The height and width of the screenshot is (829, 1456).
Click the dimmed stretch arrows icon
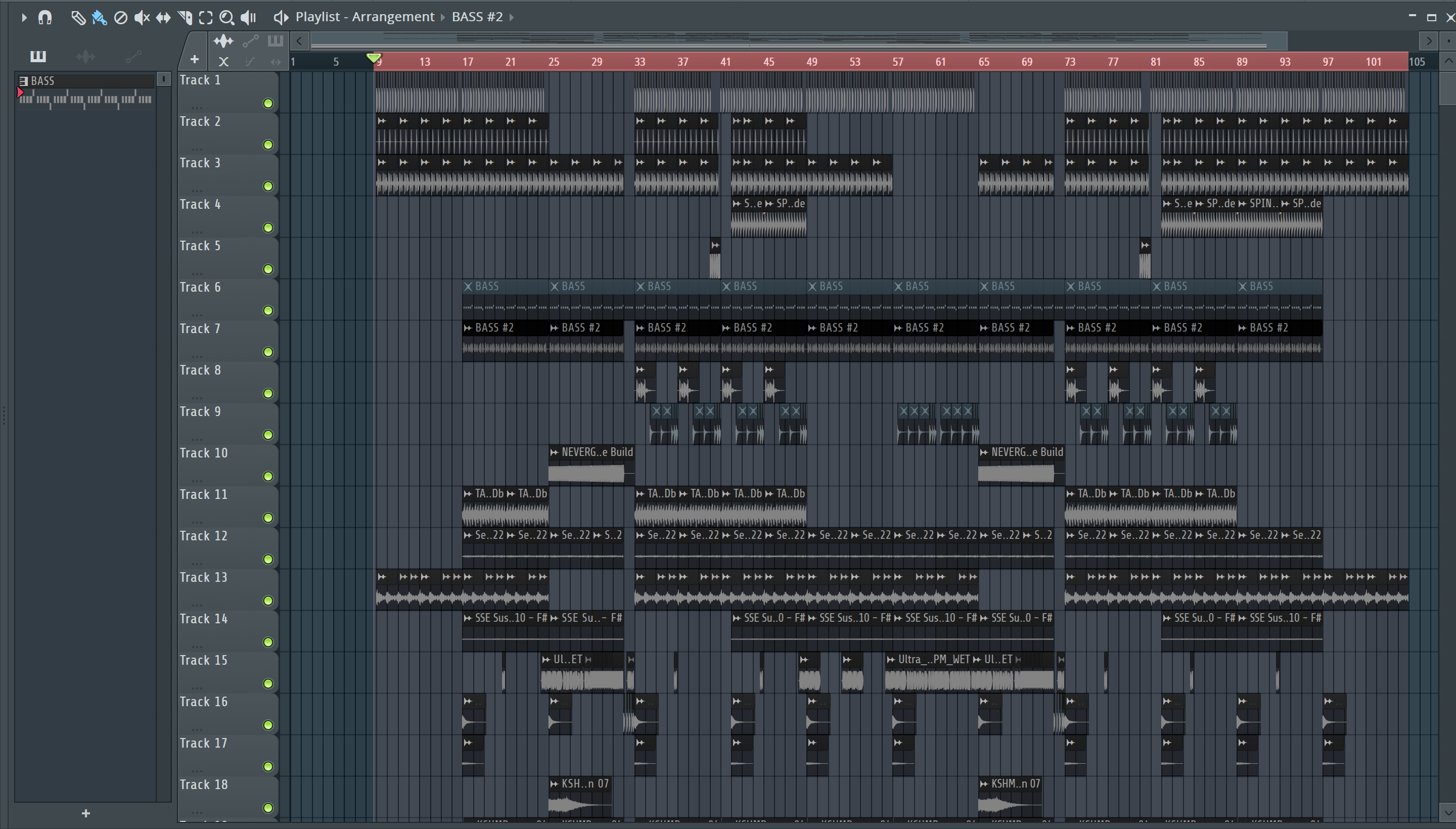pyautogui.click(x=276, y=62)
